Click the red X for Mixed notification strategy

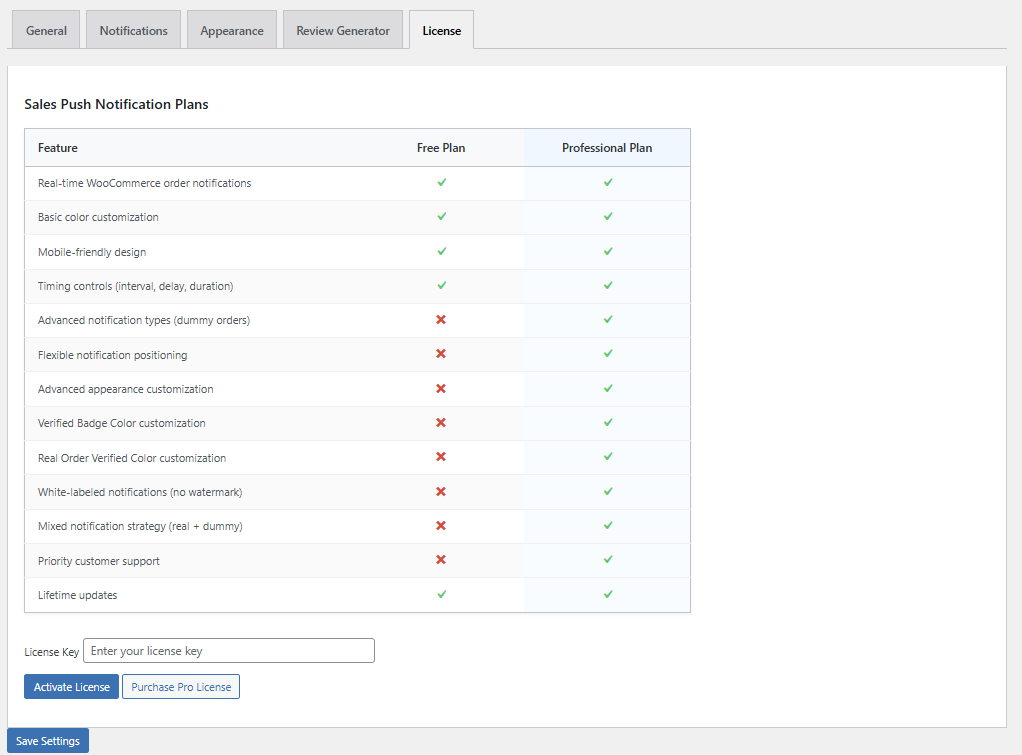tap(441, 526)
